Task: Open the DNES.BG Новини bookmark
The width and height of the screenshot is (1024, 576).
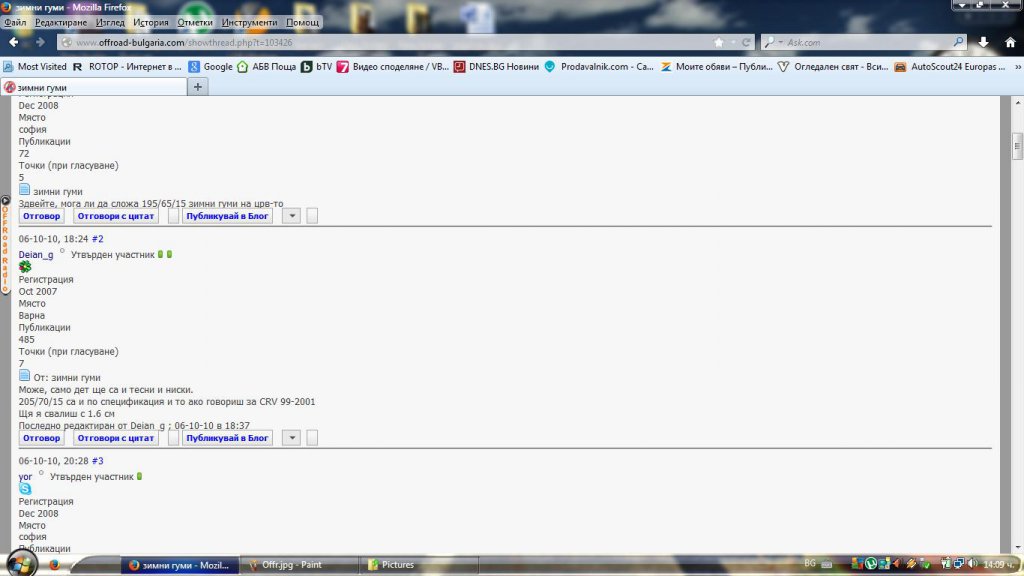Action: (x=496, y=67)
